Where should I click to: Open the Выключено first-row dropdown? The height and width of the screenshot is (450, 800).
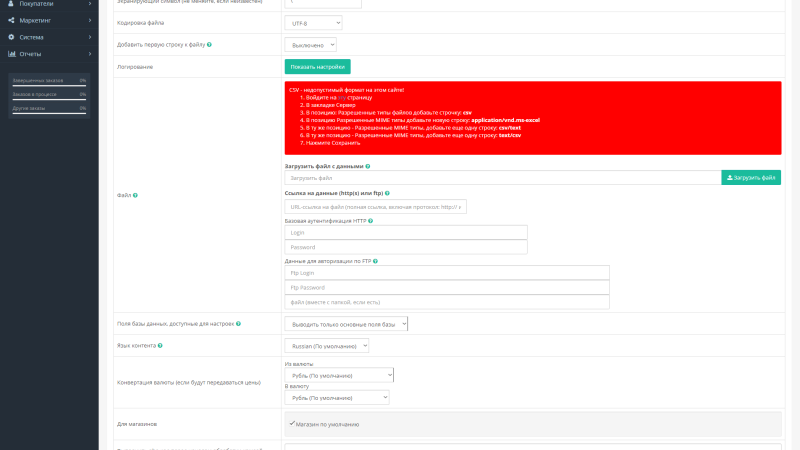(x=310, y=45)
